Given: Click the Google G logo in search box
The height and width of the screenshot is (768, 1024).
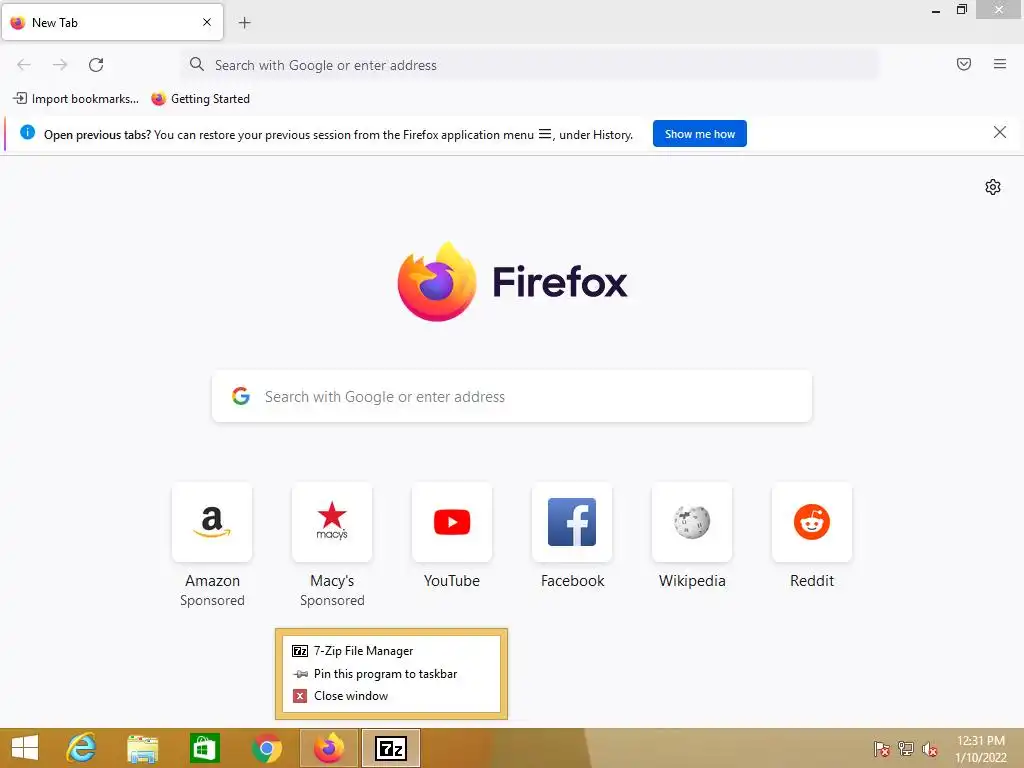Looking at the screenshot, I should tap(241, 396).
